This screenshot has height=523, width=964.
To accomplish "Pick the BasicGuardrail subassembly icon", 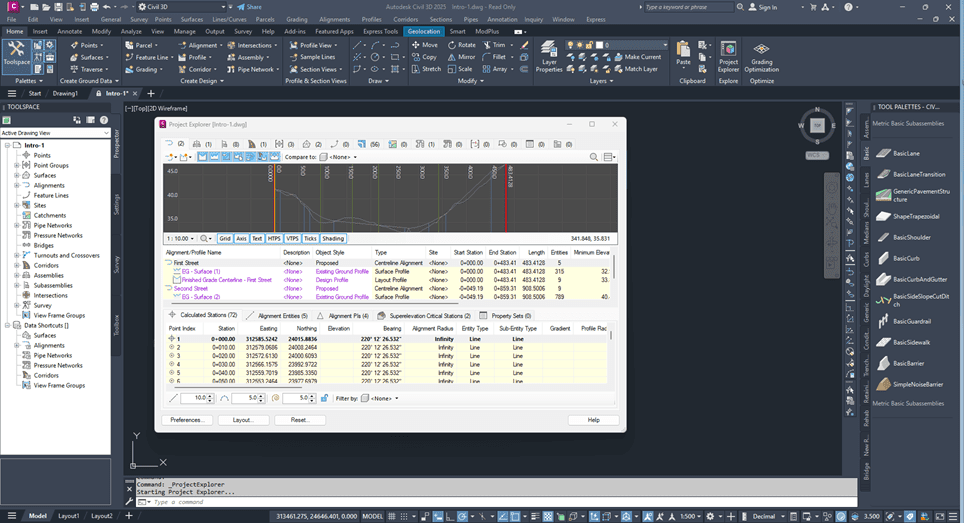I will 884,321.
